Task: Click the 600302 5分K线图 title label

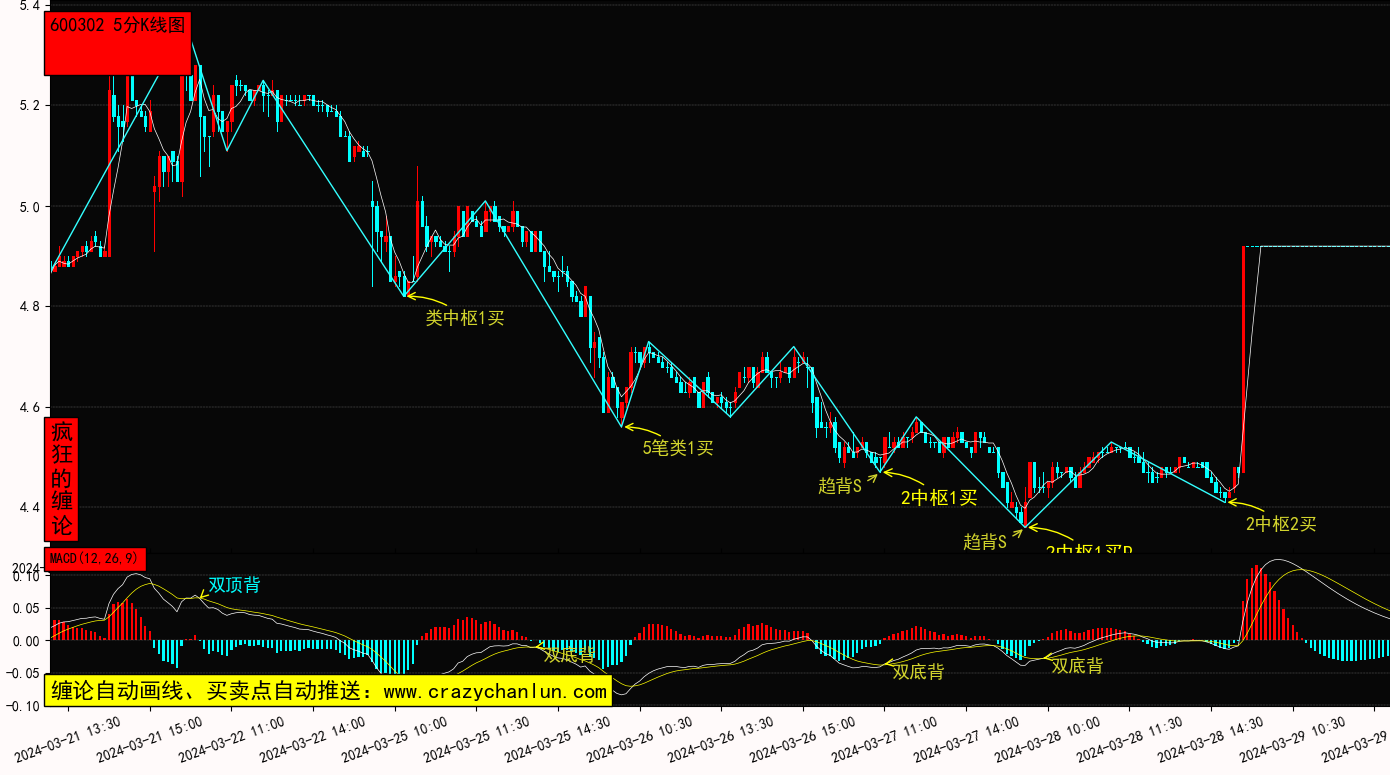Action: tap(118, 27)
